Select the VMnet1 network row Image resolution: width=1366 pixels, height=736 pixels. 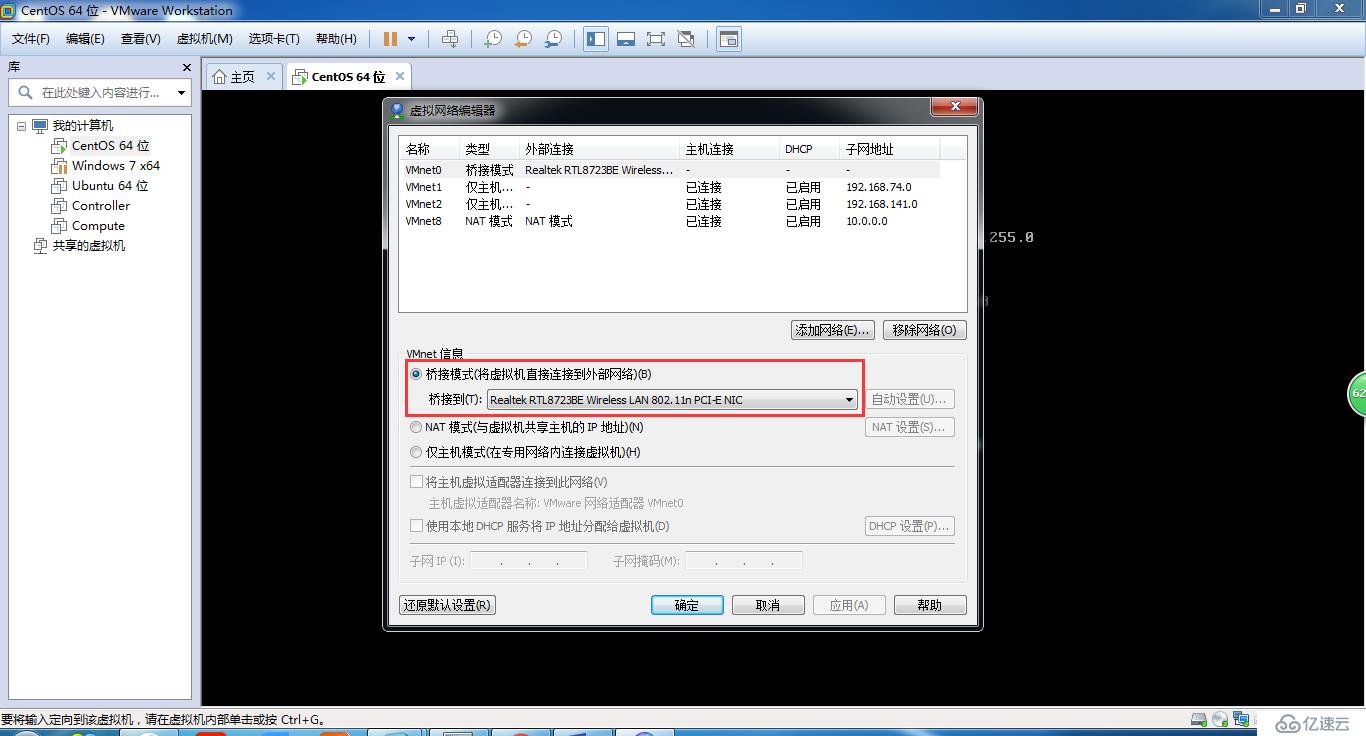(670, 187)
